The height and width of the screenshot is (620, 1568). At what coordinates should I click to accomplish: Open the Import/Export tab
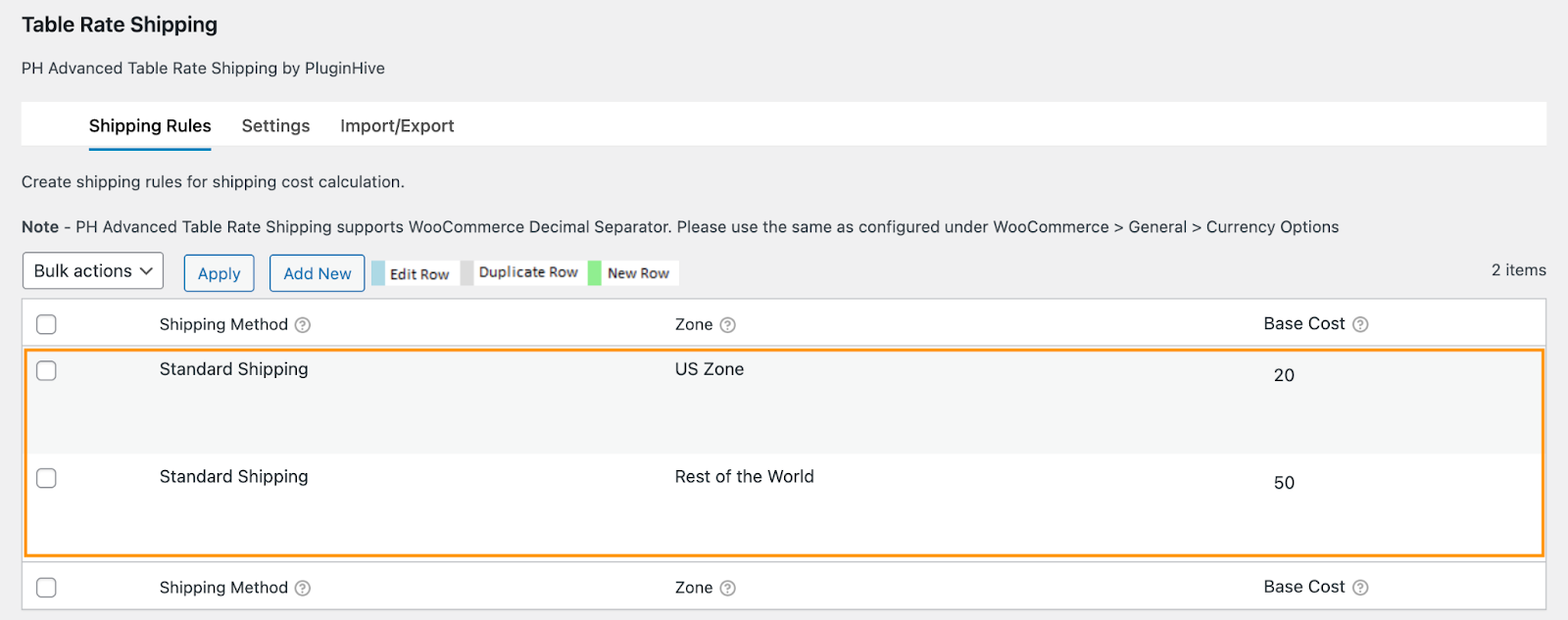[397, 125]
